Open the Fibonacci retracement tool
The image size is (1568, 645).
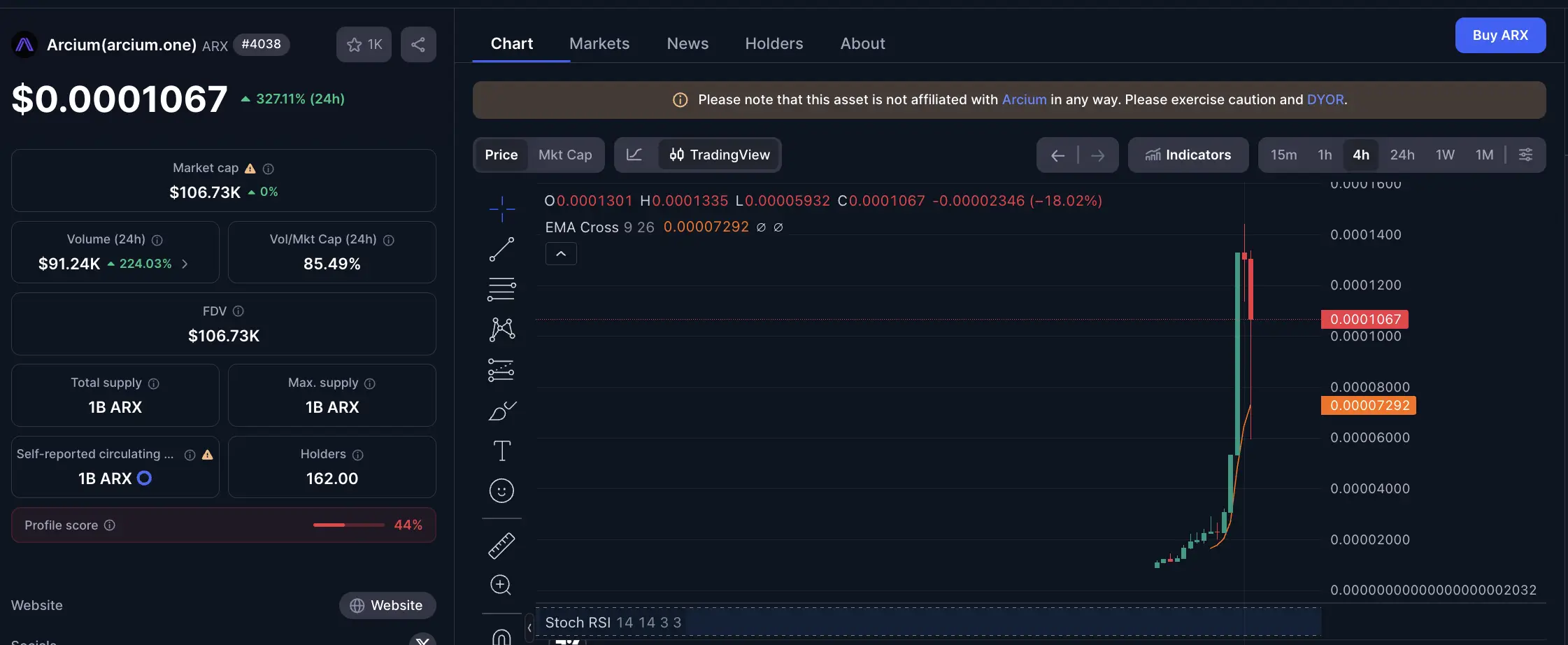pyautogui.click(x=501, y=289)
